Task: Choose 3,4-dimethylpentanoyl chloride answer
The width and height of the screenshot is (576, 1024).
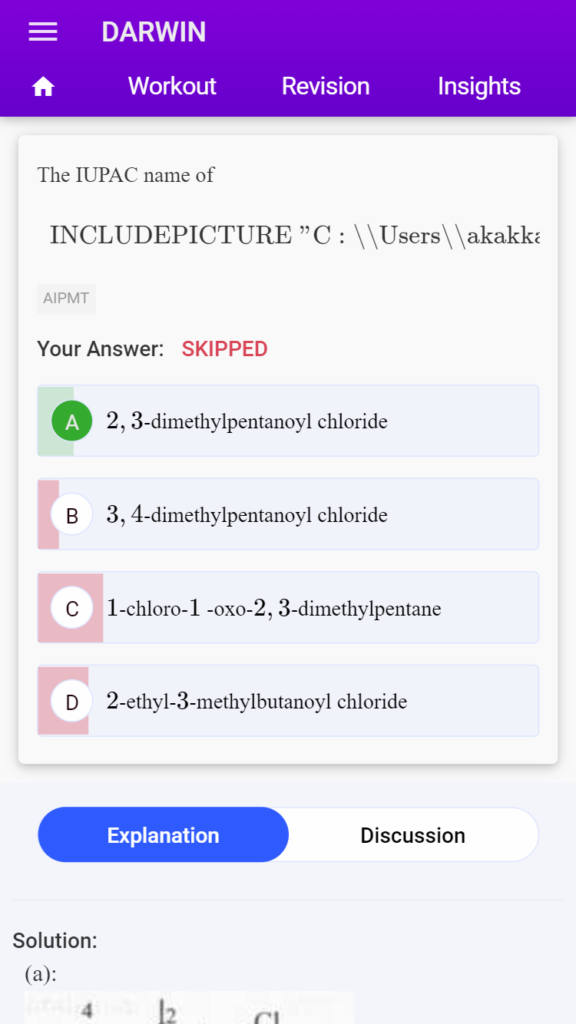Action: click(288, 515)
